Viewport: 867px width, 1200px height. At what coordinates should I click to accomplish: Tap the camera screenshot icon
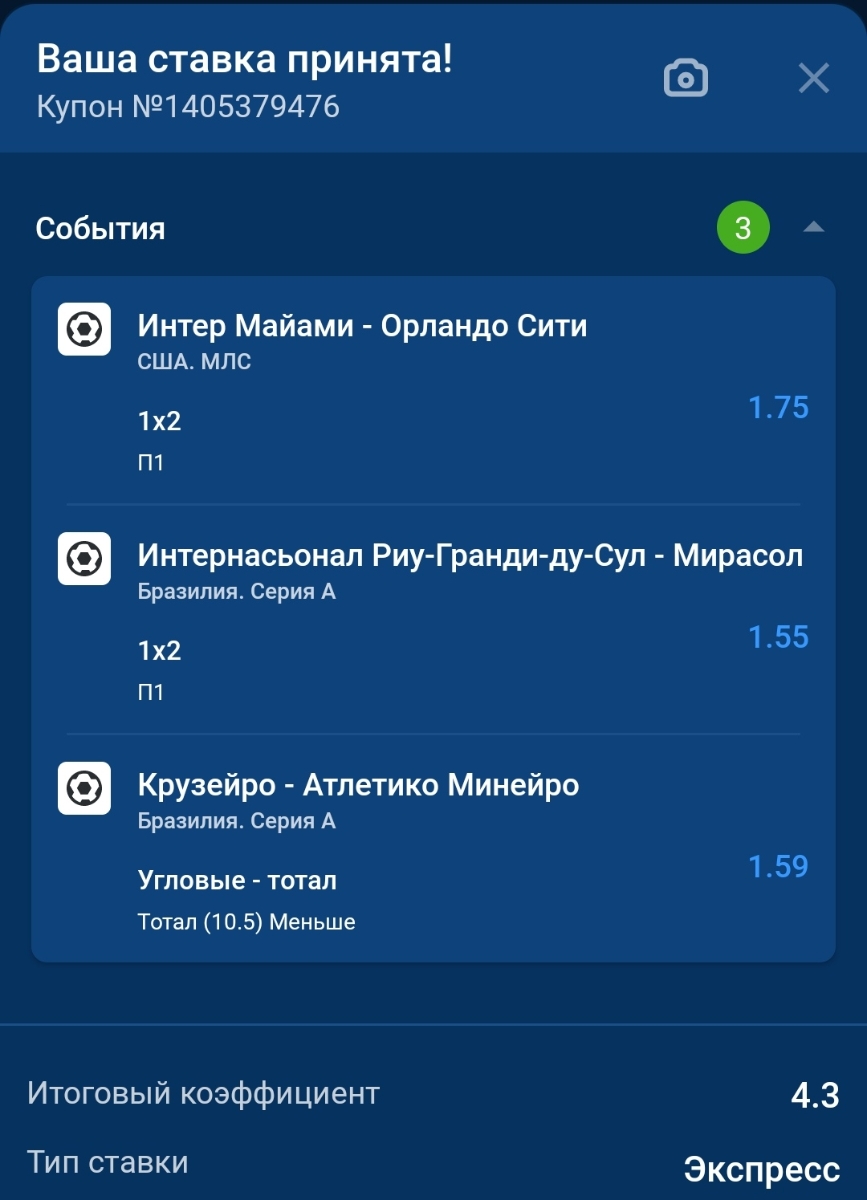(x=686, y=78)
